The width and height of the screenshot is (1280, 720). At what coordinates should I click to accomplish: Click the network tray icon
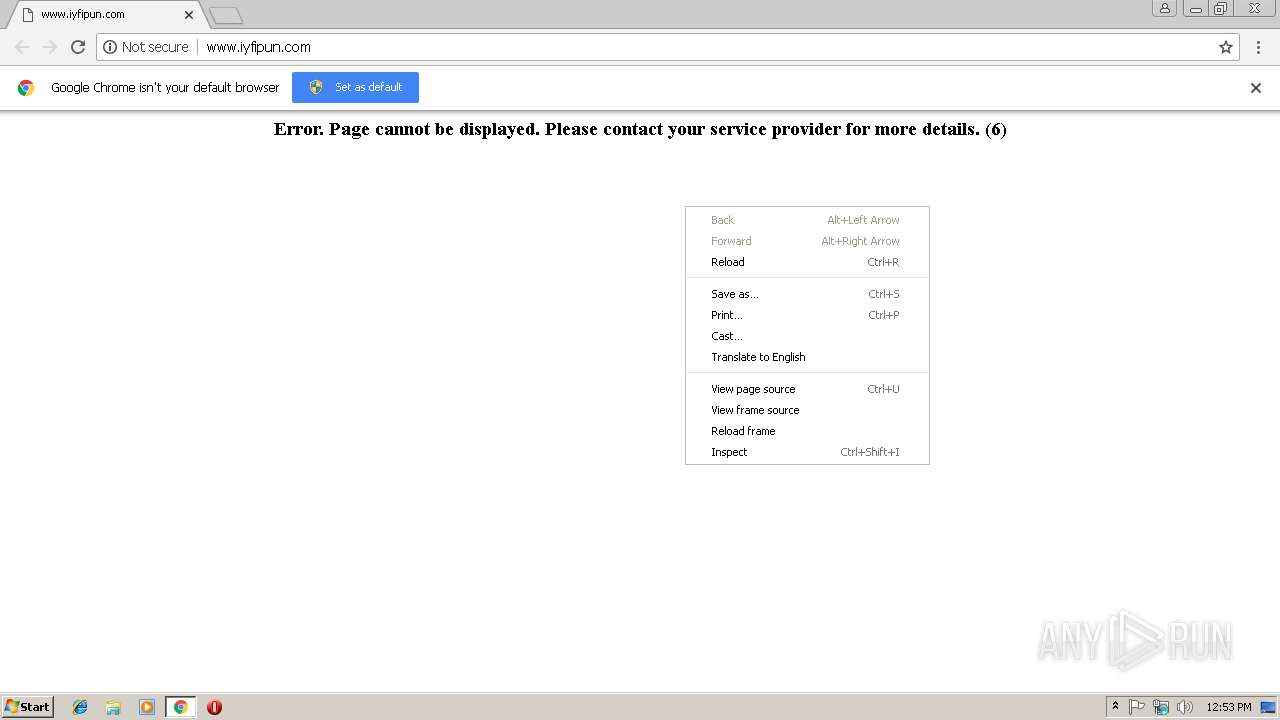pyautogui.click(x=1161, y=707)
